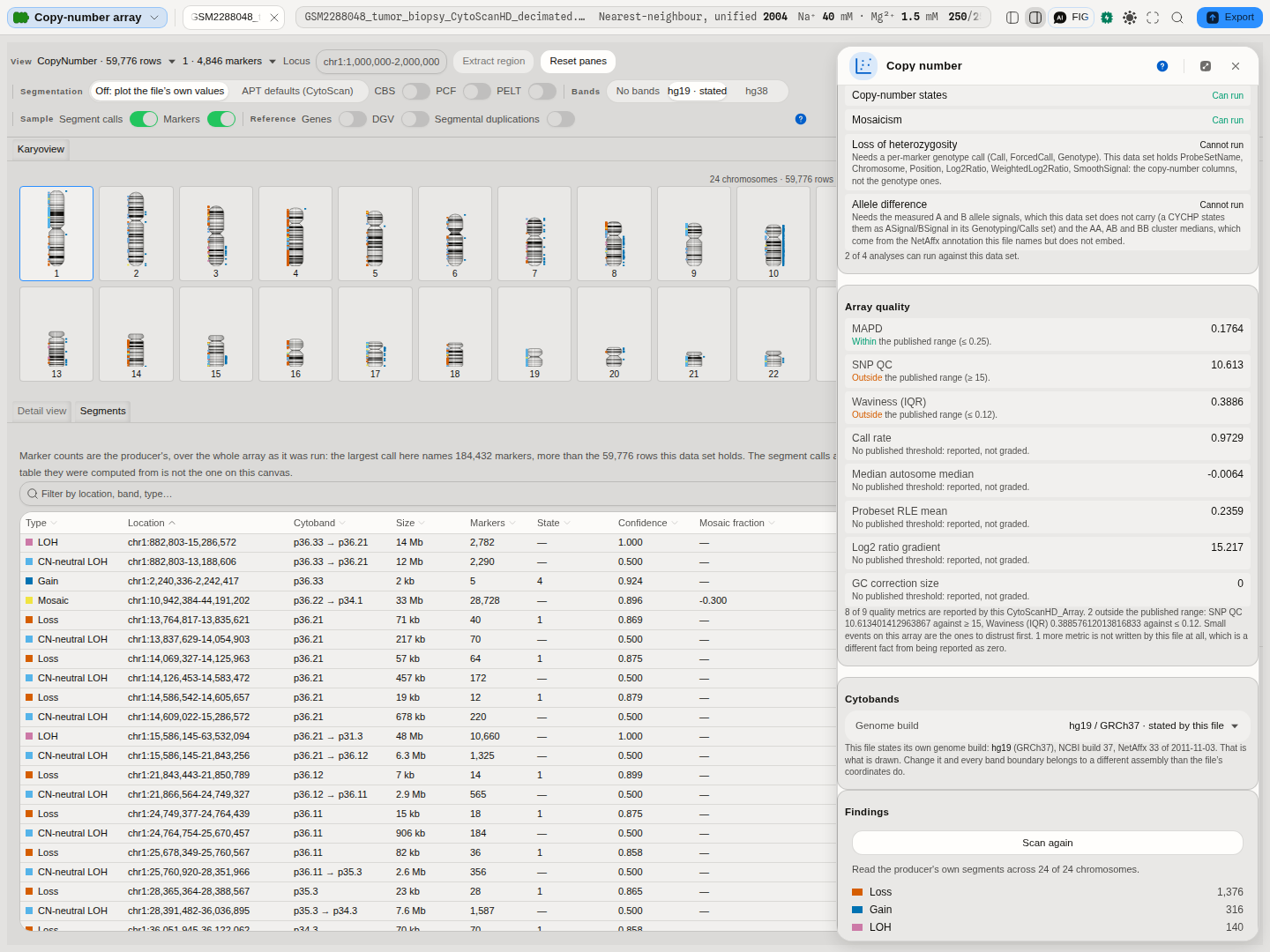Close the Copy number panel
The width and height of the screenshot is (1270, 952).
[x=1236, y=66]
